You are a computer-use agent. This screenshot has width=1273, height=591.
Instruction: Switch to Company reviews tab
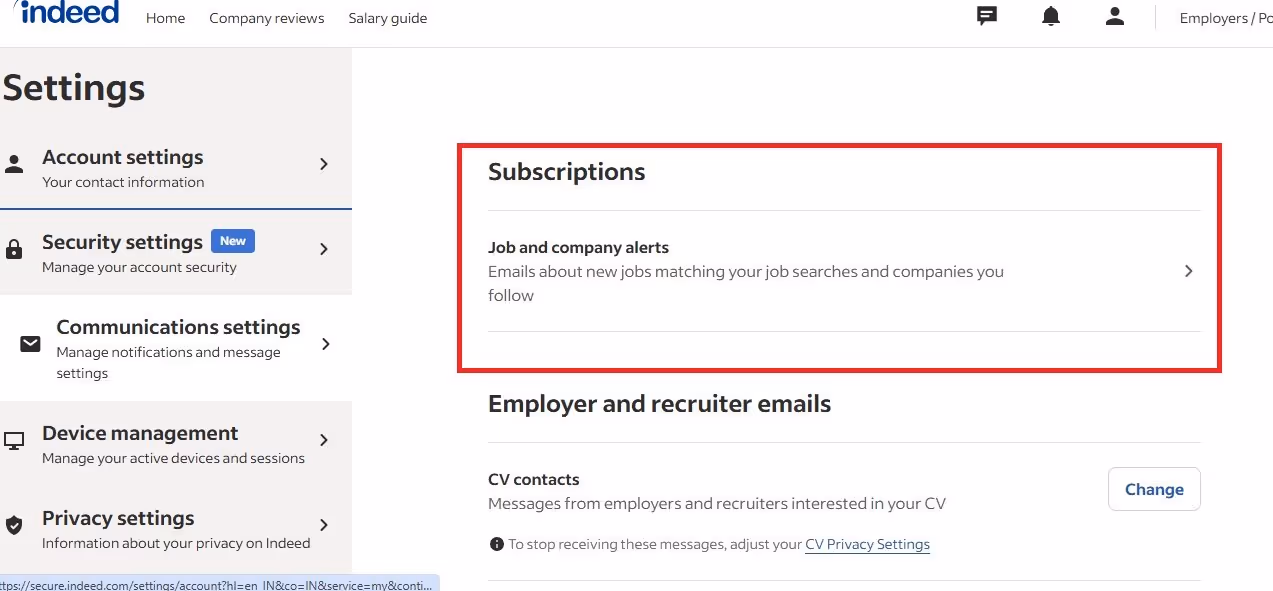coord(266,17)
